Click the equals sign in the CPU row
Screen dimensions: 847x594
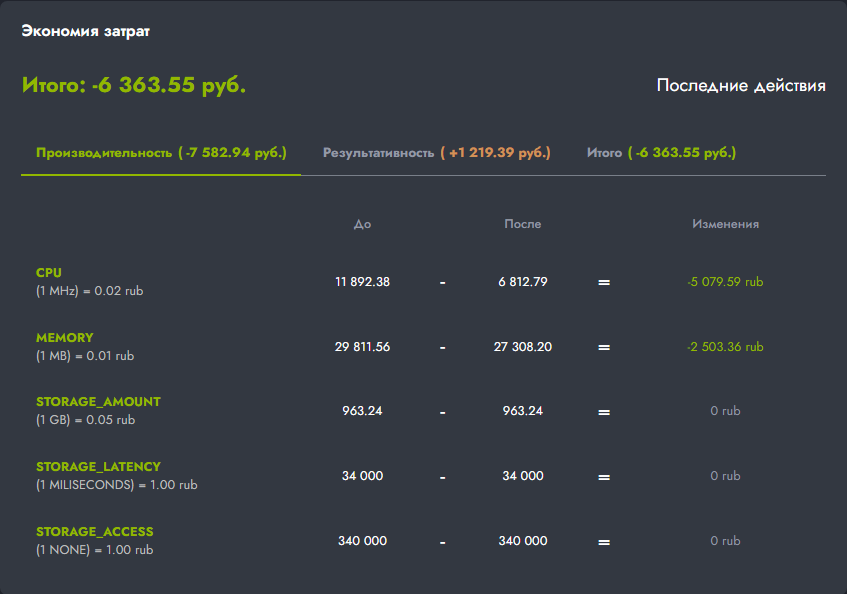pos(603,283)
